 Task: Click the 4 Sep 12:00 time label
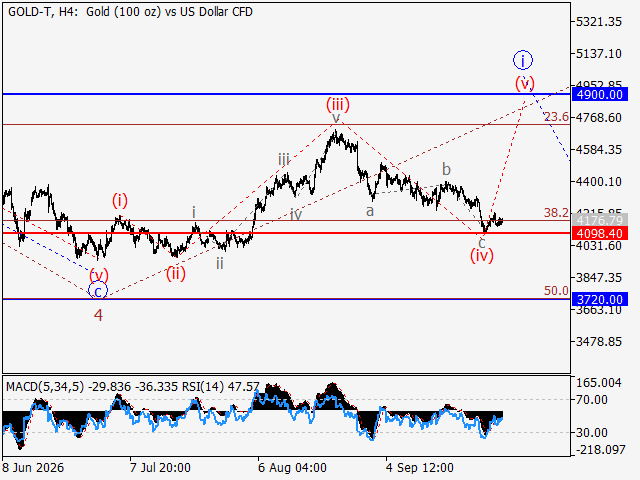point(420,468)
